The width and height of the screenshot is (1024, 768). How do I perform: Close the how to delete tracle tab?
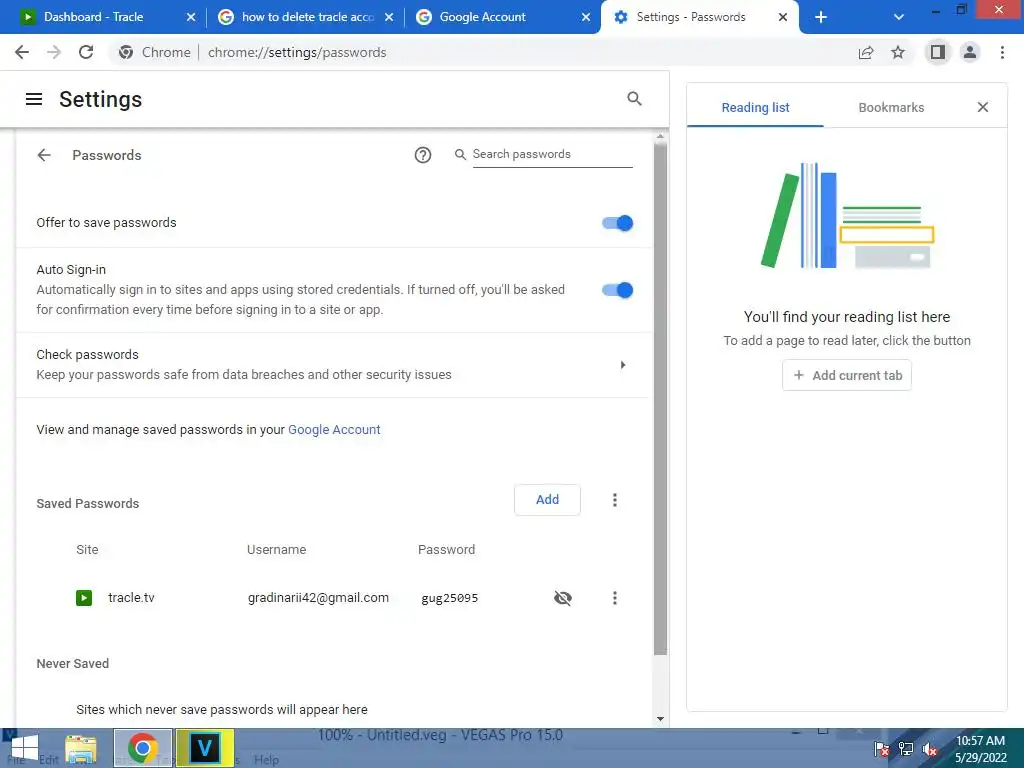click(389, 17)
